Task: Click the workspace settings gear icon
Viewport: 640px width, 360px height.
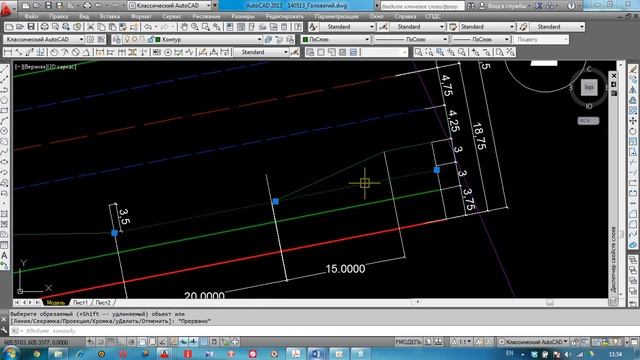Action: 90,40
